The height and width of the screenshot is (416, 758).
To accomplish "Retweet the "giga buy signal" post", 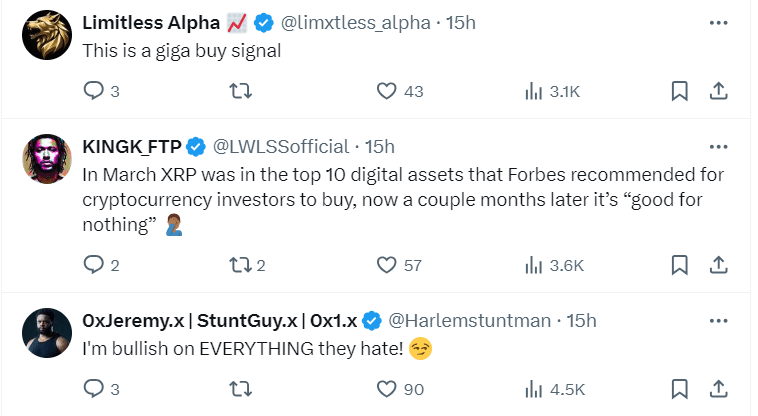I will 240,91.
